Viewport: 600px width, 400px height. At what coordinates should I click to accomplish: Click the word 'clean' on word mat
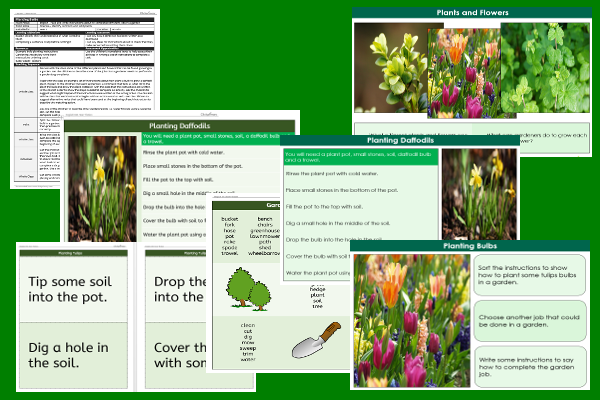pyautogui.click(x=248, y=325)
